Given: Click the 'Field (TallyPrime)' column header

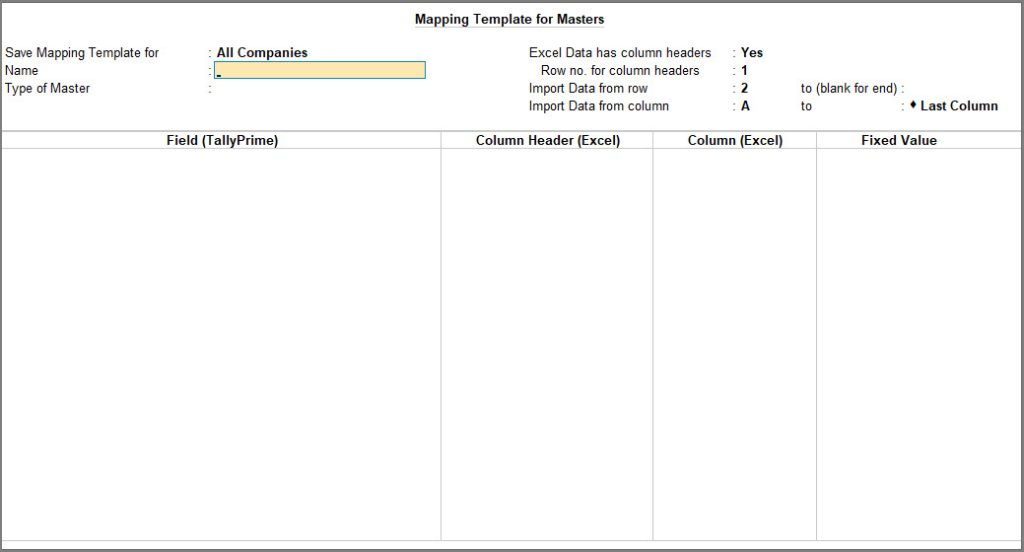Looking at the screenshot, I should pos(222,140).
